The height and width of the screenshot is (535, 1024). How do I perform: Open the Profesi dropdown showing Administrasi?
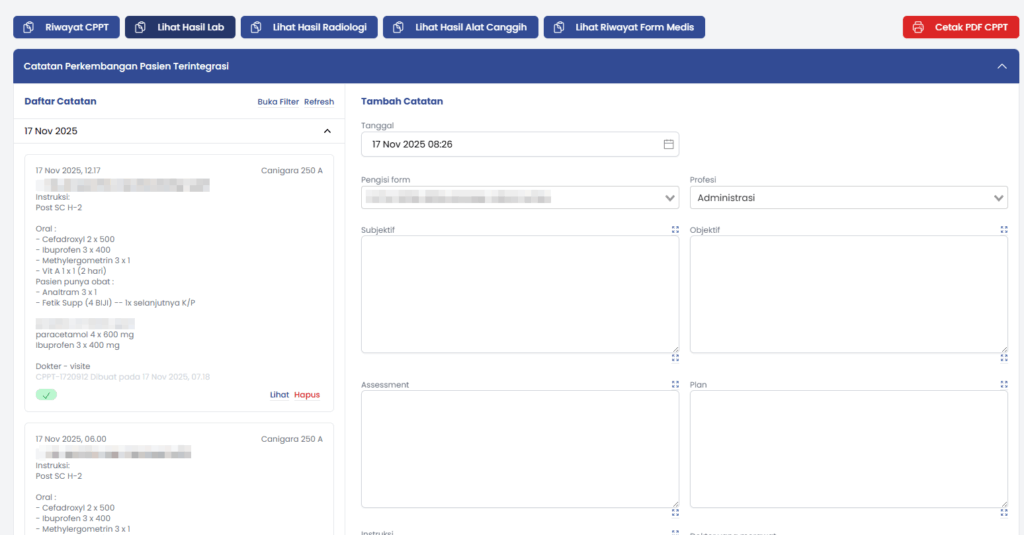(x=848, y=198)
